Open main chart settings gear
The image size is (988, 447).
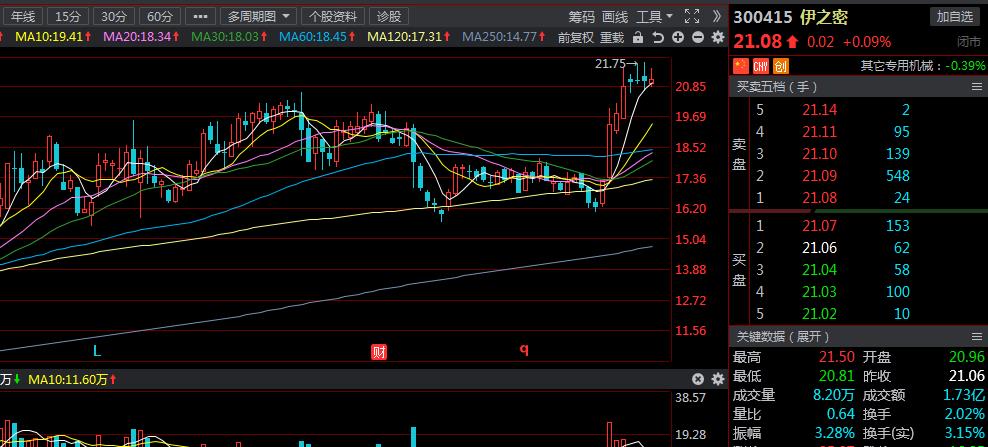(x=717, y=37)
